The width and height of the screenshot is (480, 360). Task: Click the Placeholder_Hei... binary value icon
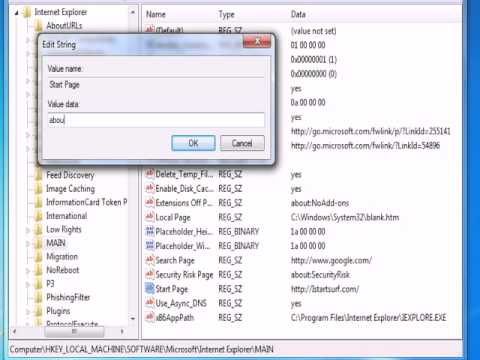[150, 231]
